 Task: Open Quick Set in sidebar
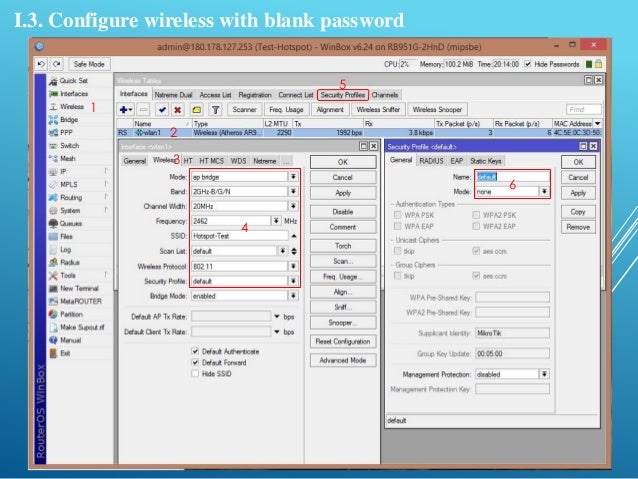coord(68,81)
